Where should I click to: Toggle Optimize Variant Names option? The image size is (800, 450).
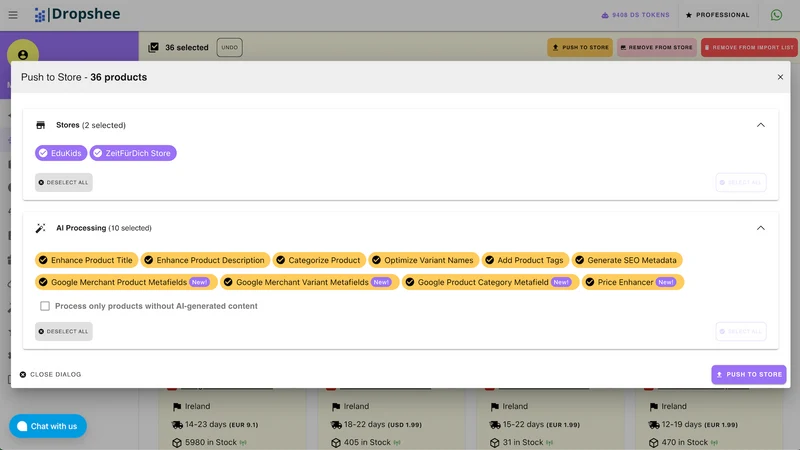pos(423,260)
